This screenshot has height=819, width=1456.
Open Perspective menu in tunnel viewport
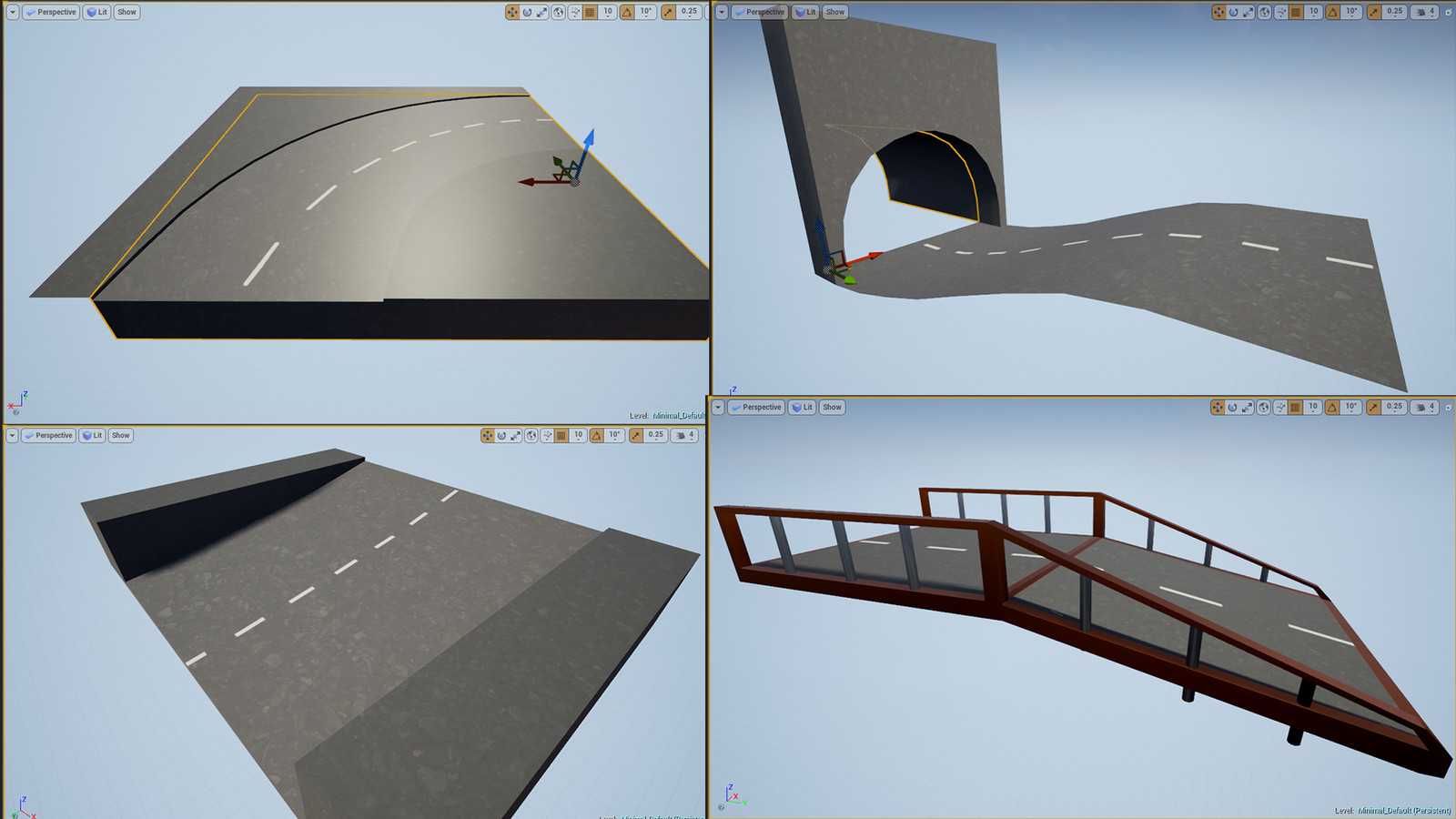point(759,12)
